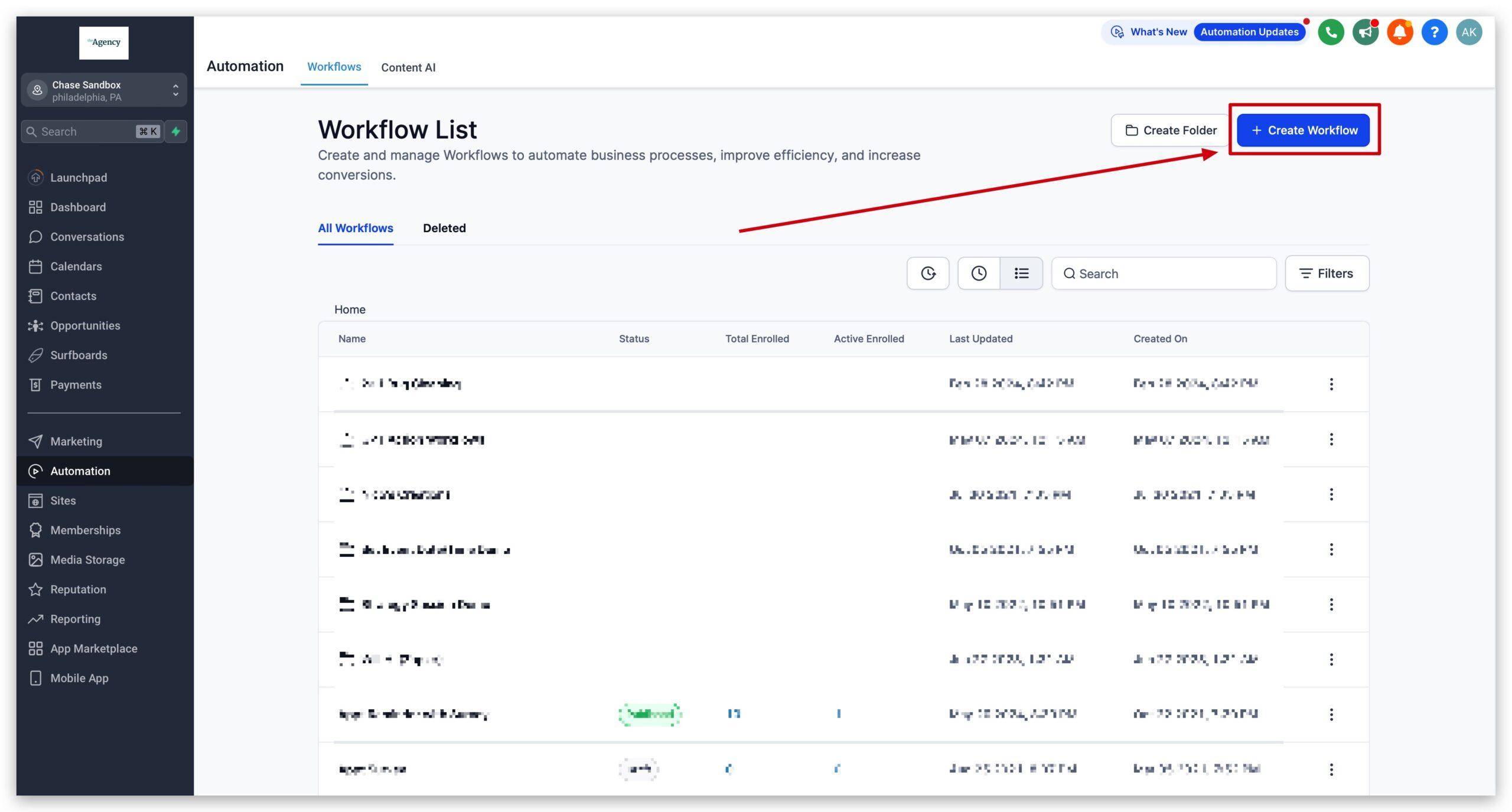Click the Create Folder button
Screen dimensions: 1512x812
pos(1169,130)
